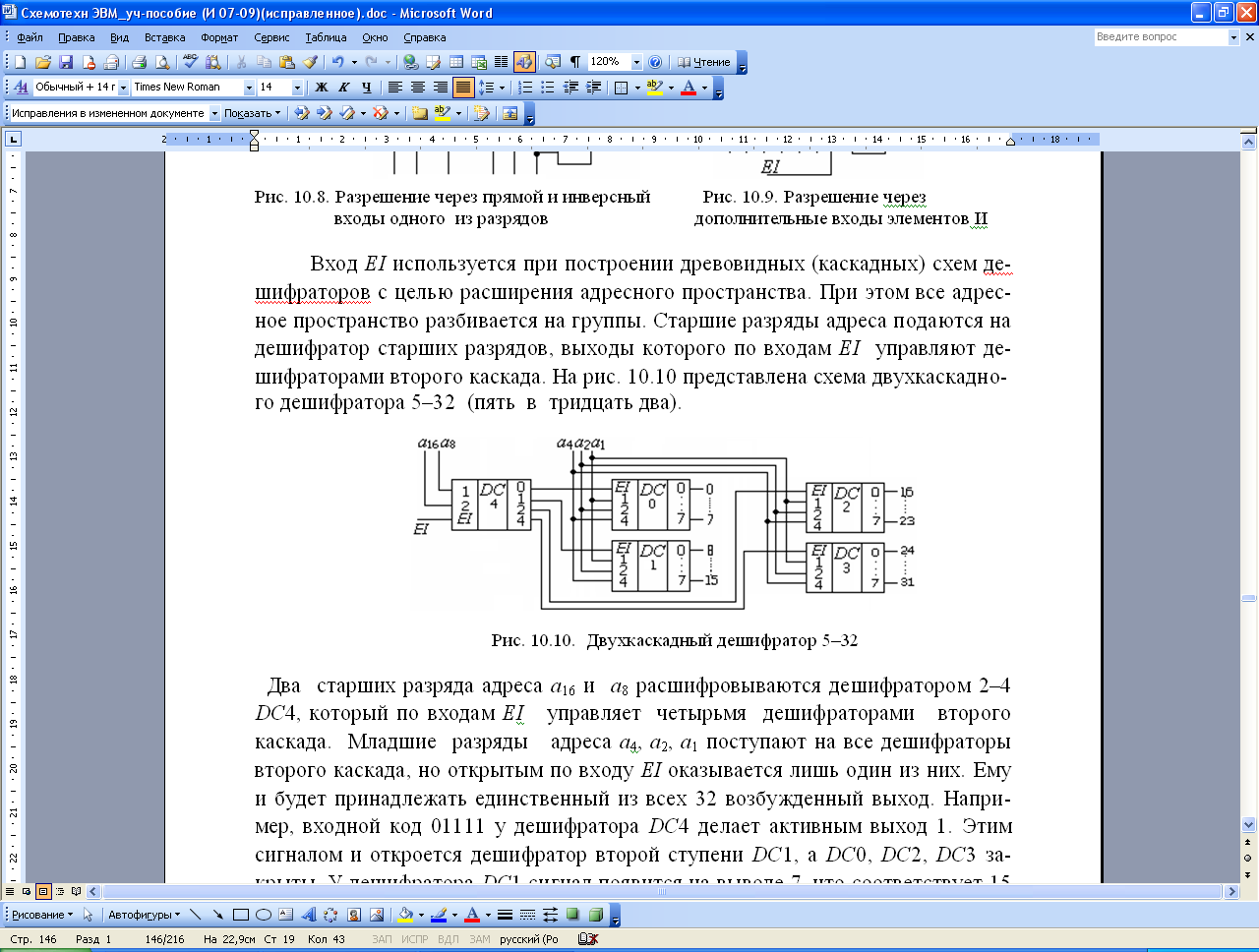
Task: Insert a new comment in Reviewing toolbar
Action: pyautogui.click(x=420, y=113)
